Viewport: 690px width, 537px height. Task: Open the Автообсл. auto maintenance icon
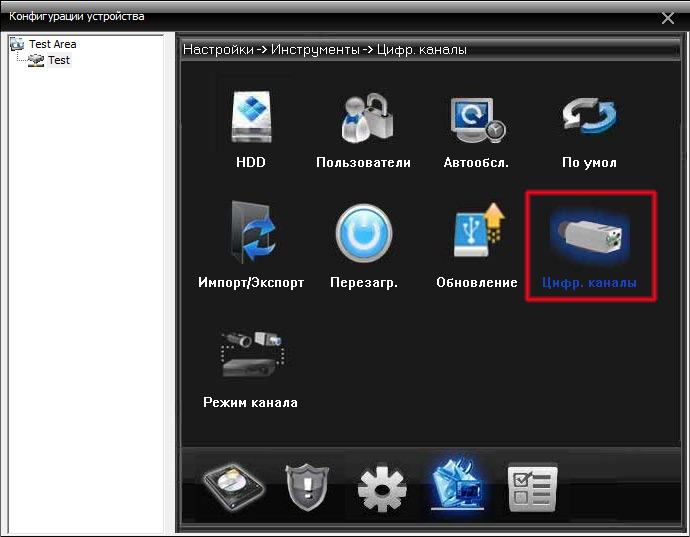[478, 120]
